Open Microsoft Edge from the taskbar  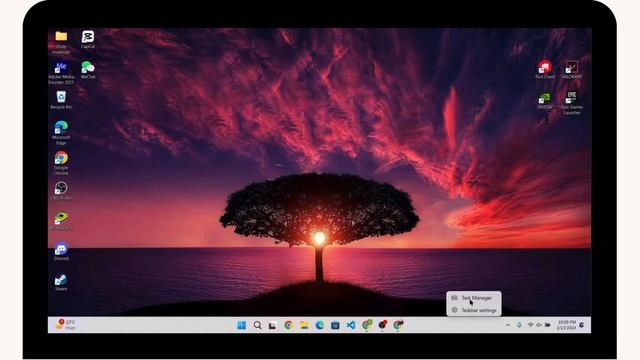click(320, 325)
